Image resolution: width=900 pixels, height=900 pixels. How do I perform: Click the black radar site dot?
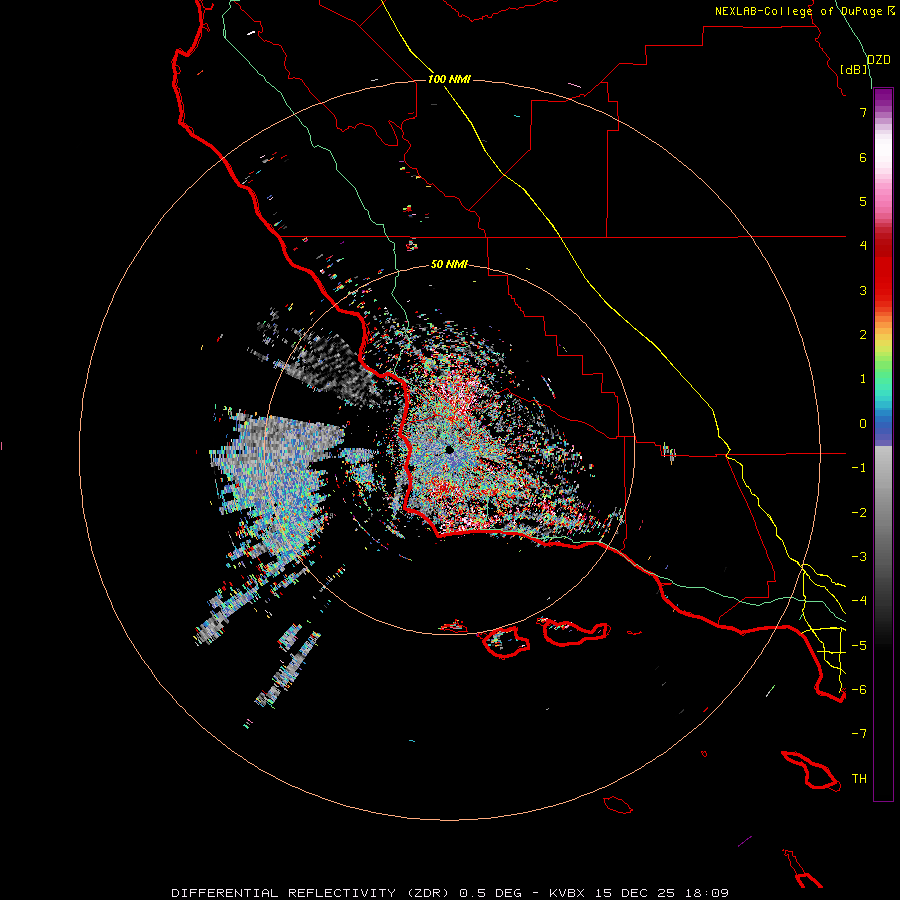point(449,450)
